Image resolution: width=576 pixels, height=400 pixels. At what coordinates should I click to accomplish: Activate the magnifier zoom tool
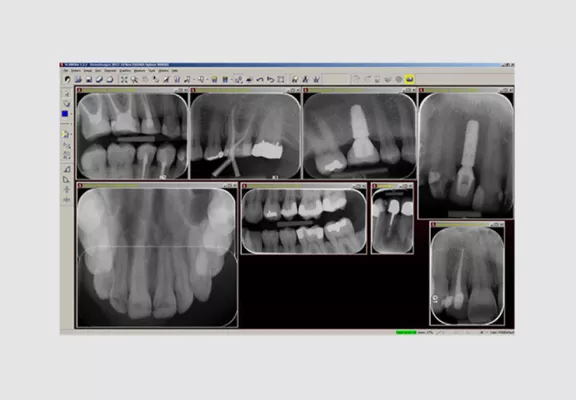point(134,79)
